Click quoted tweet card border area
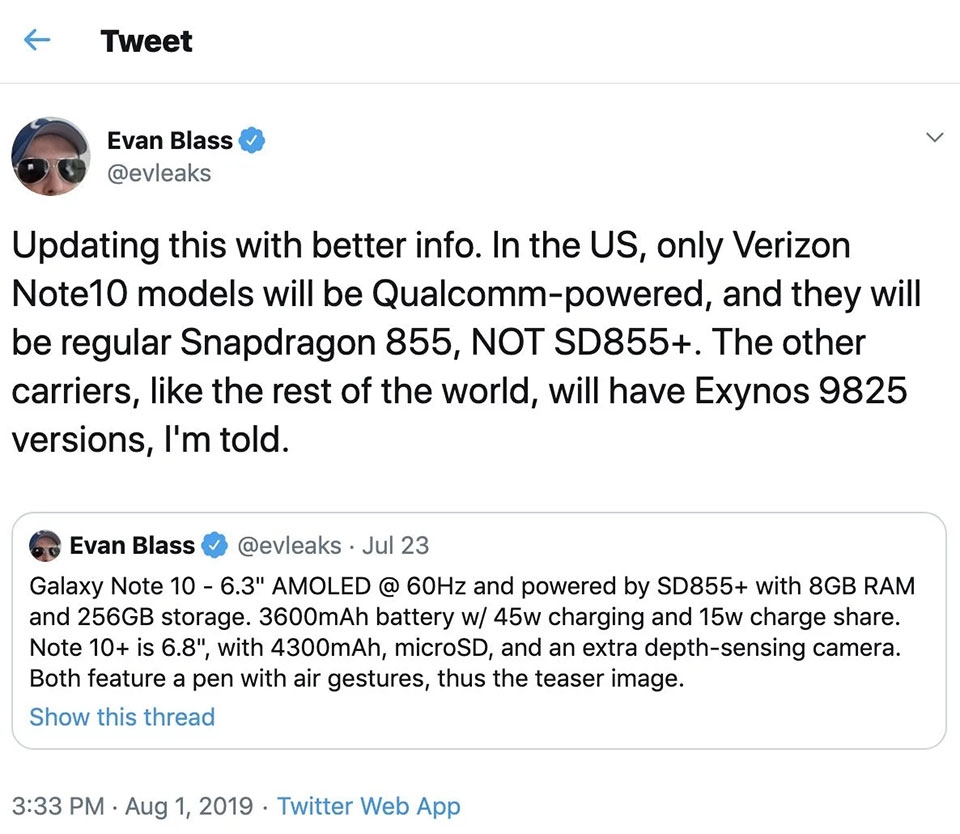 pyautogui.click(x=479, y=631)
